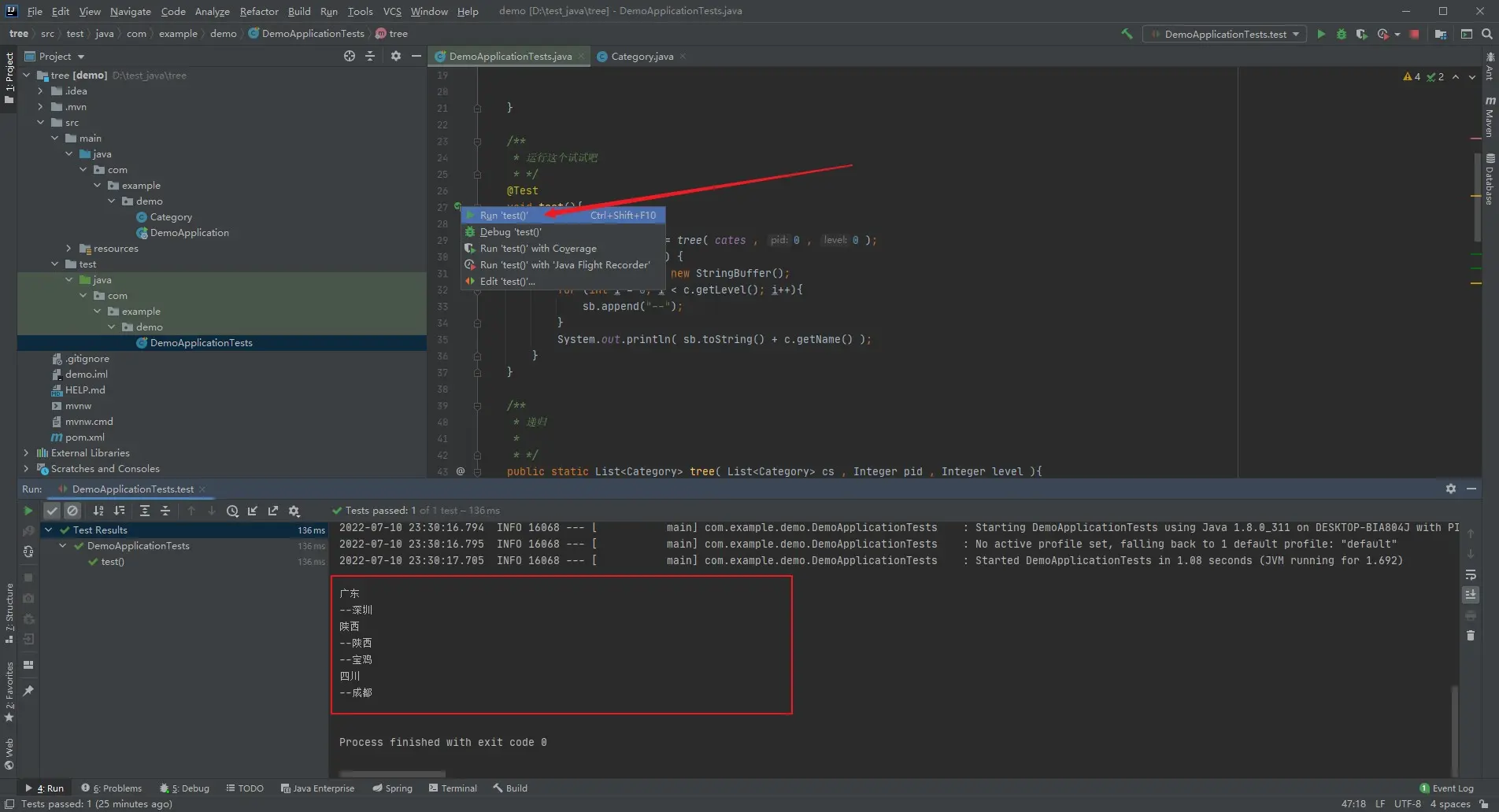Screen dimensions: 1499x812
Task: Open the Project Structure dialog icon
Action: coord(1440,34)
